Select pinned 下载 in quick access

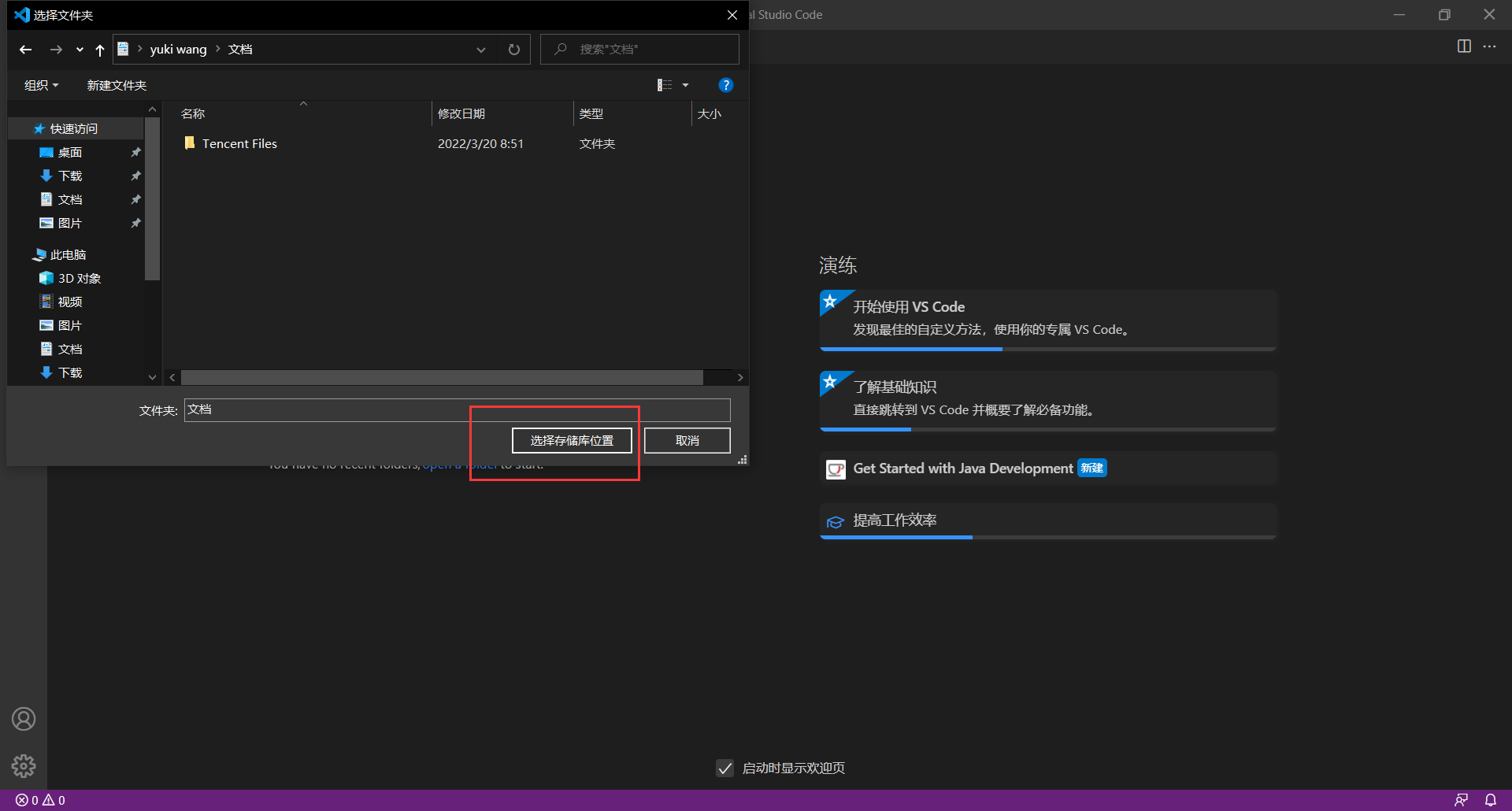[x=70, y=176]
